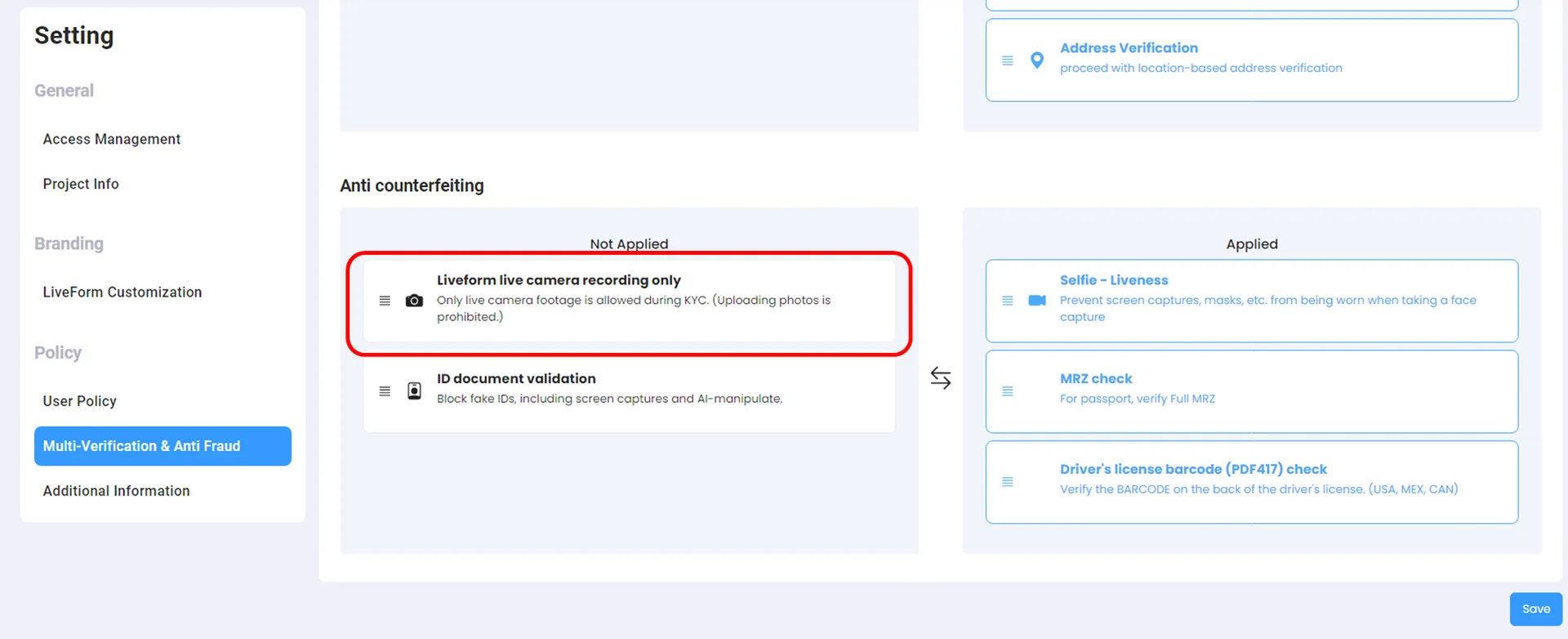Click the Policy section label

tap(58, 352)
